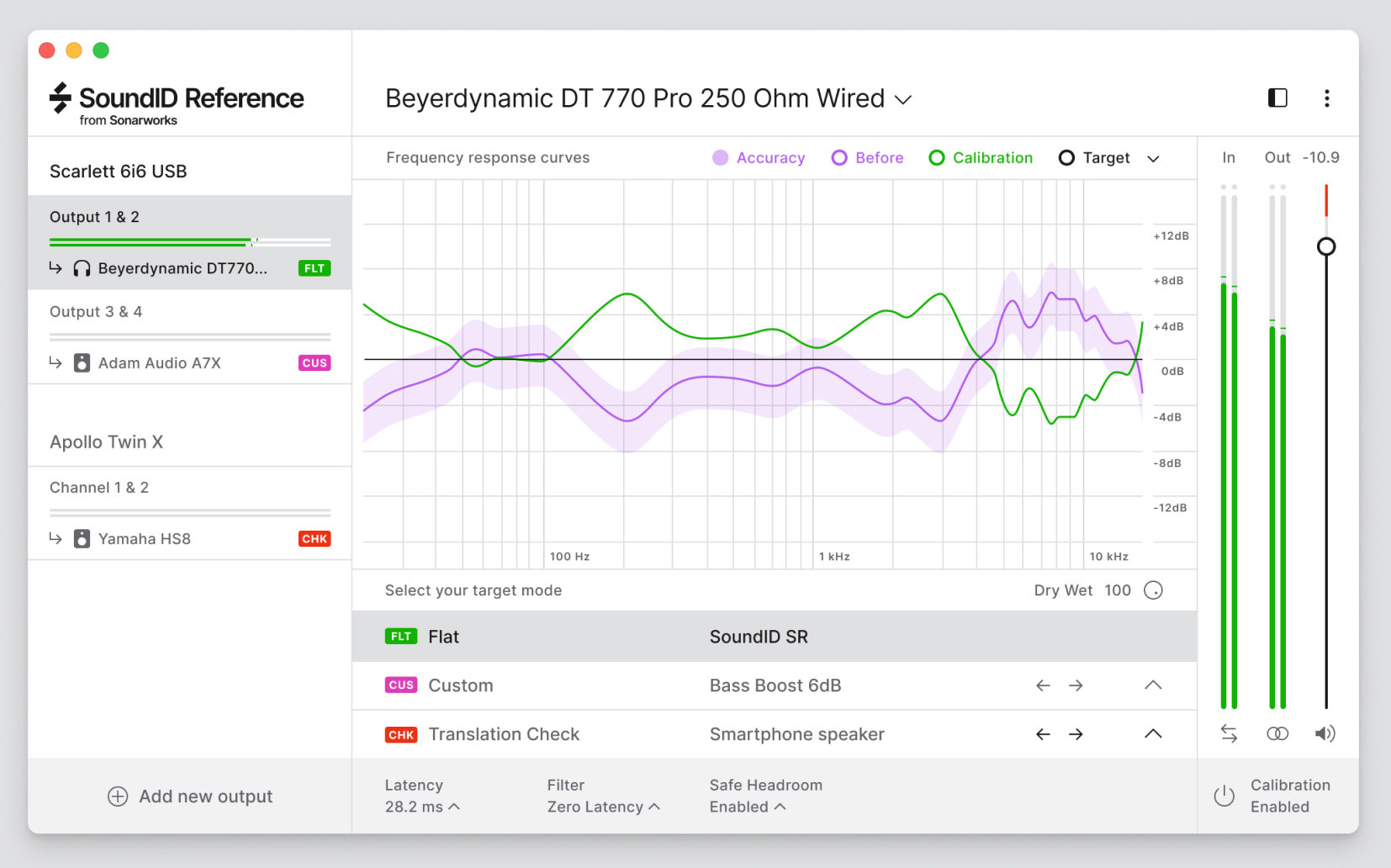Screen dimensions: 1391x868
Task: Click the green macOS zoom button
Action: point(101,50)
